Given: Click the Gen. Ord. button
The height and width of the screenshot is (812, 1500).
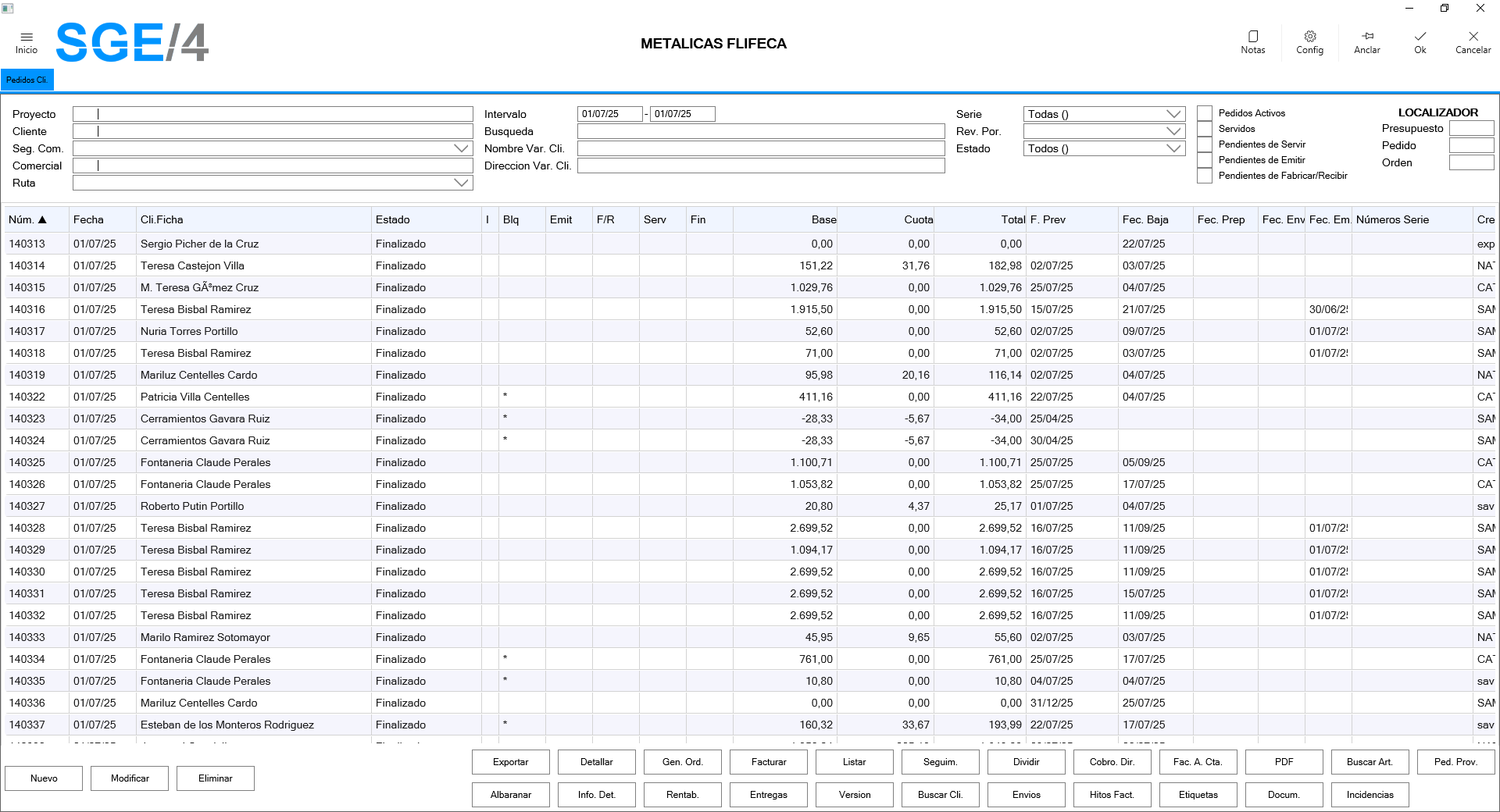Looking at the screenshot, I should (x=683, y=762).
